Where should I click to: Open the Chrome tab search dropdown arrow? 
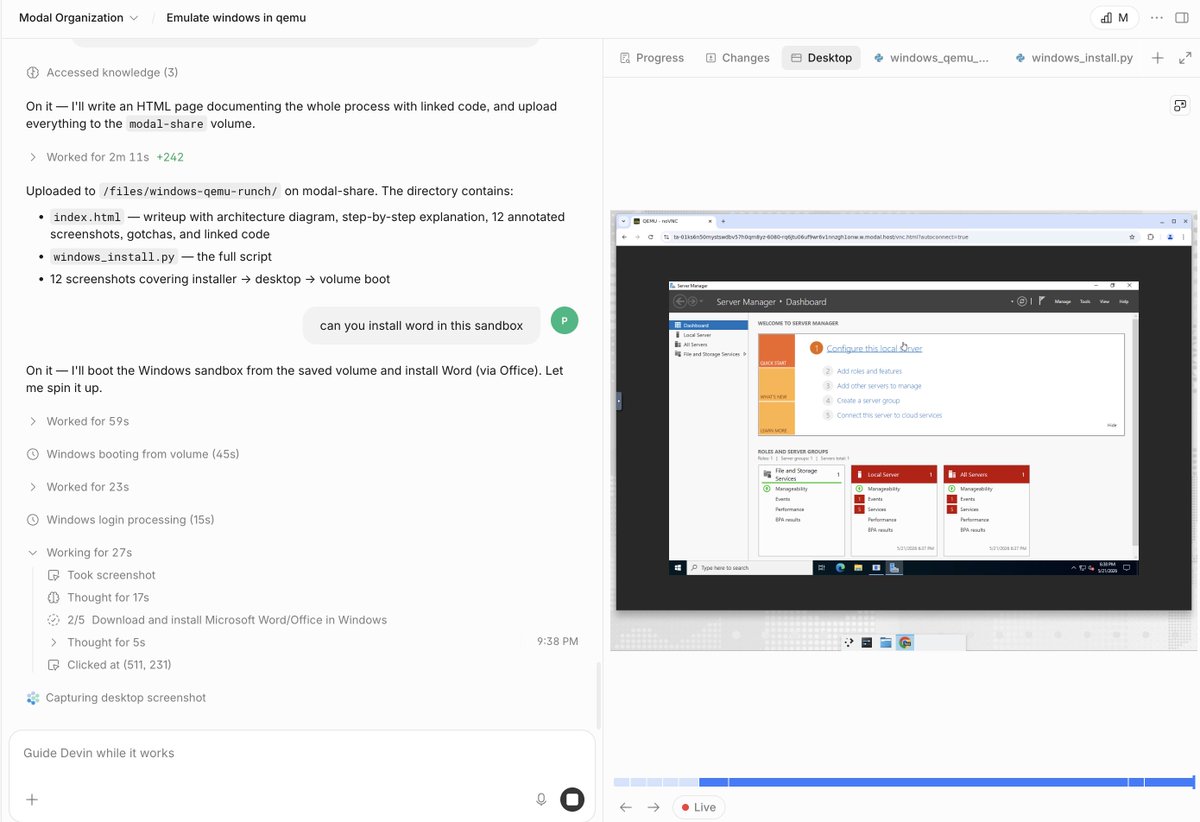point(624,221)
